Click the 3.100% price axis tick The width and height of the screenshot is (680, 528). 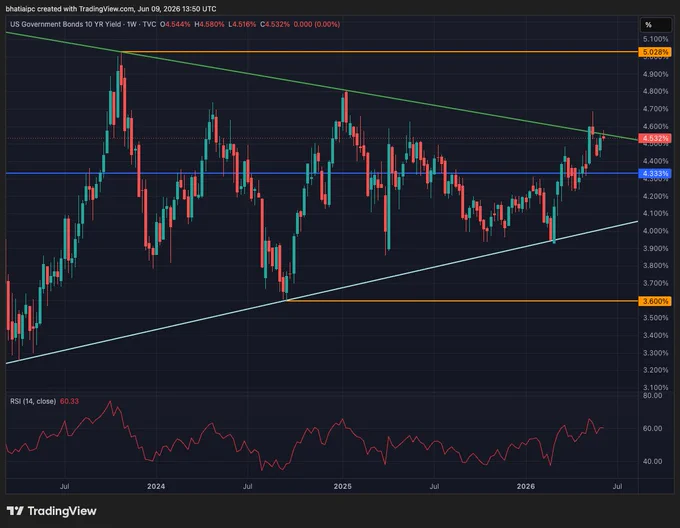655,388
